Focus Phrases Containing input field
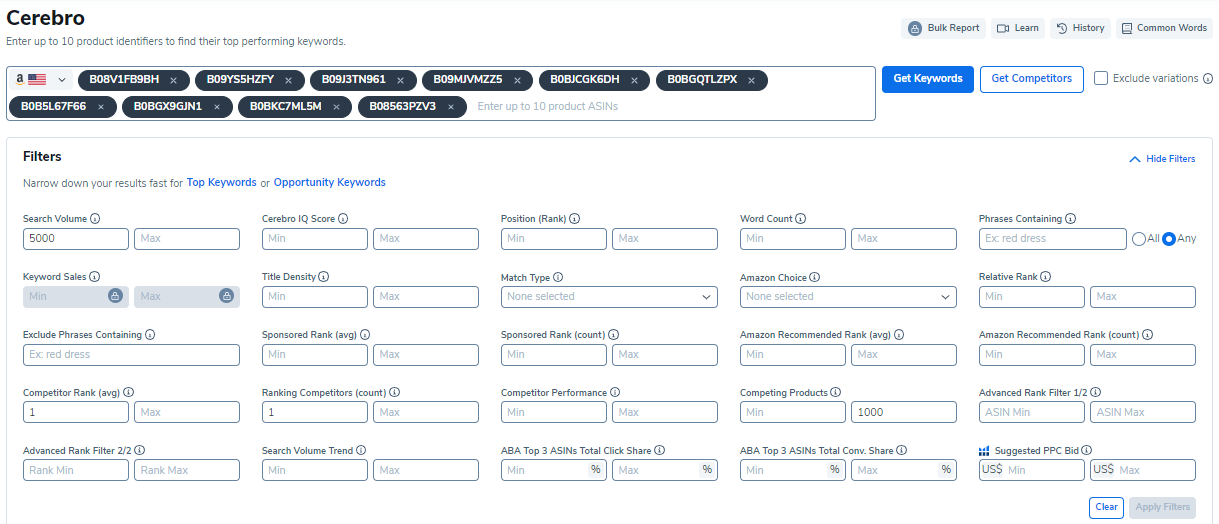Image resolution: width=1219 pixels, height=524 pixels. tap(1053, 239)
